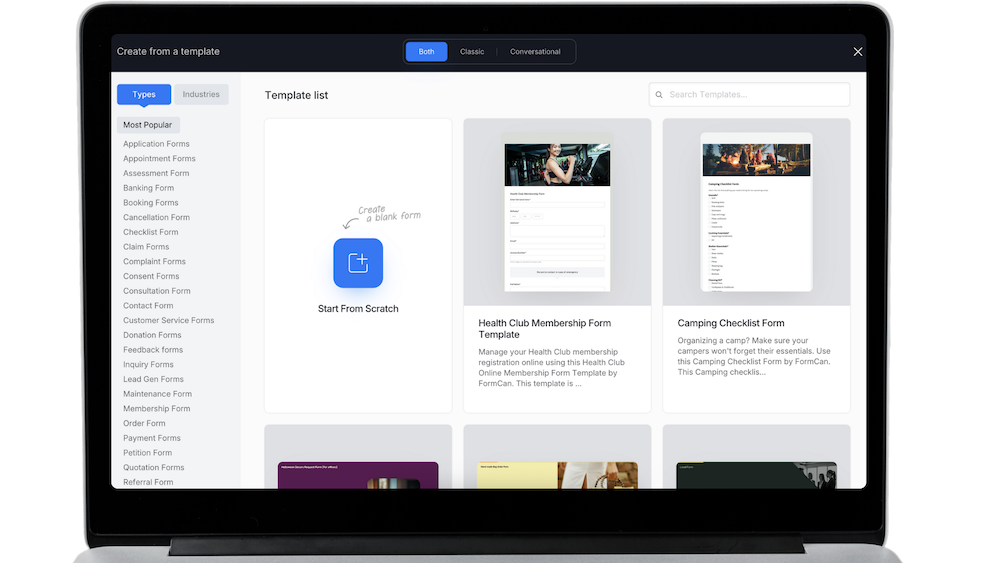Switch to the Conversational tab
Screen dimensions: 1000x563
pos(535,52)
